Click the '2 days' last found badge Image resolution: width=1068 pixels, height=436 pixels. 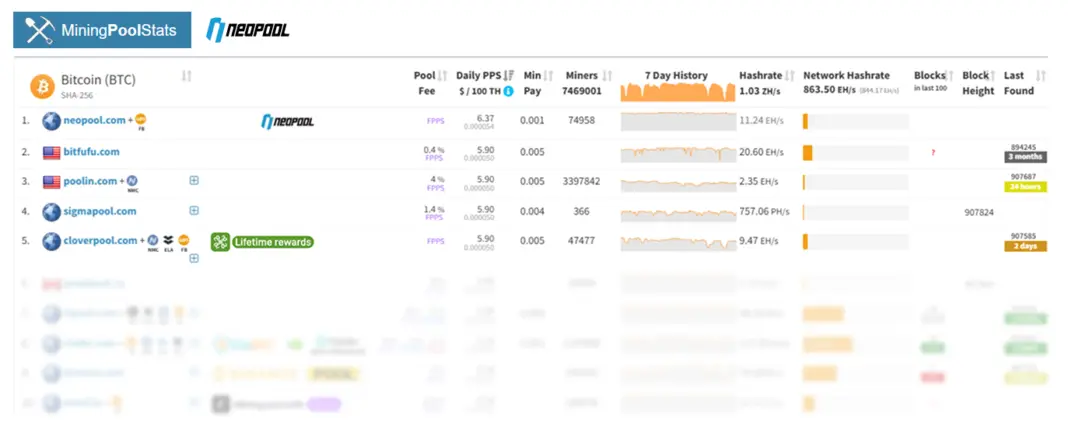[1024, 246]
